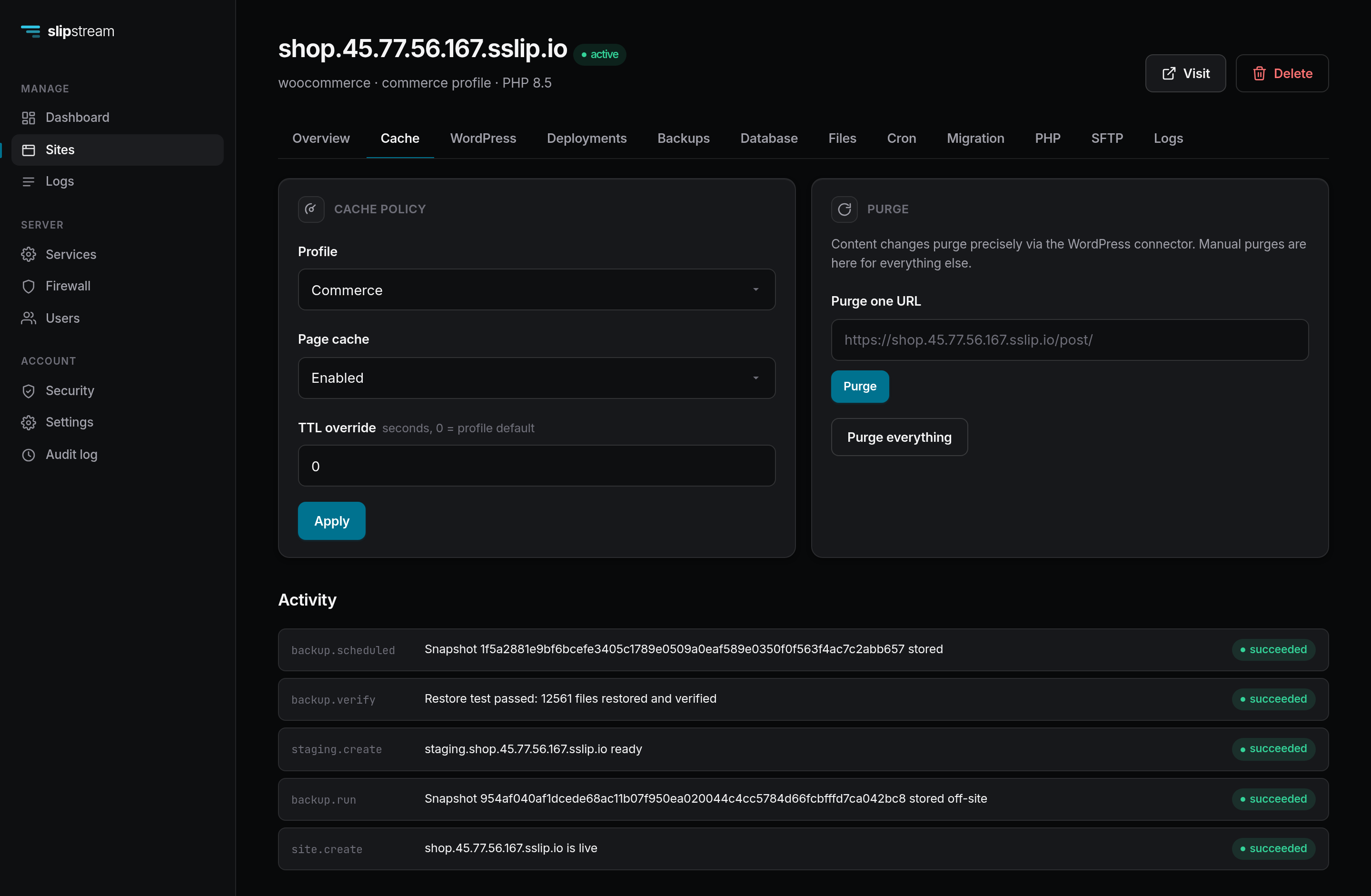Open Sites in the sidebar

(x=118, y=150)
